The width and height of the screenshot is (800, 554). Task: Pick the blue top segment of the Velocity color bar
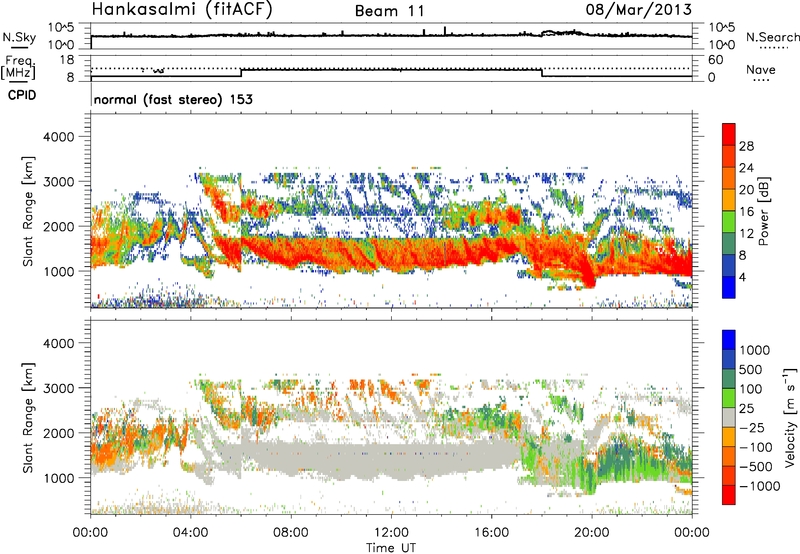point(729,339)
